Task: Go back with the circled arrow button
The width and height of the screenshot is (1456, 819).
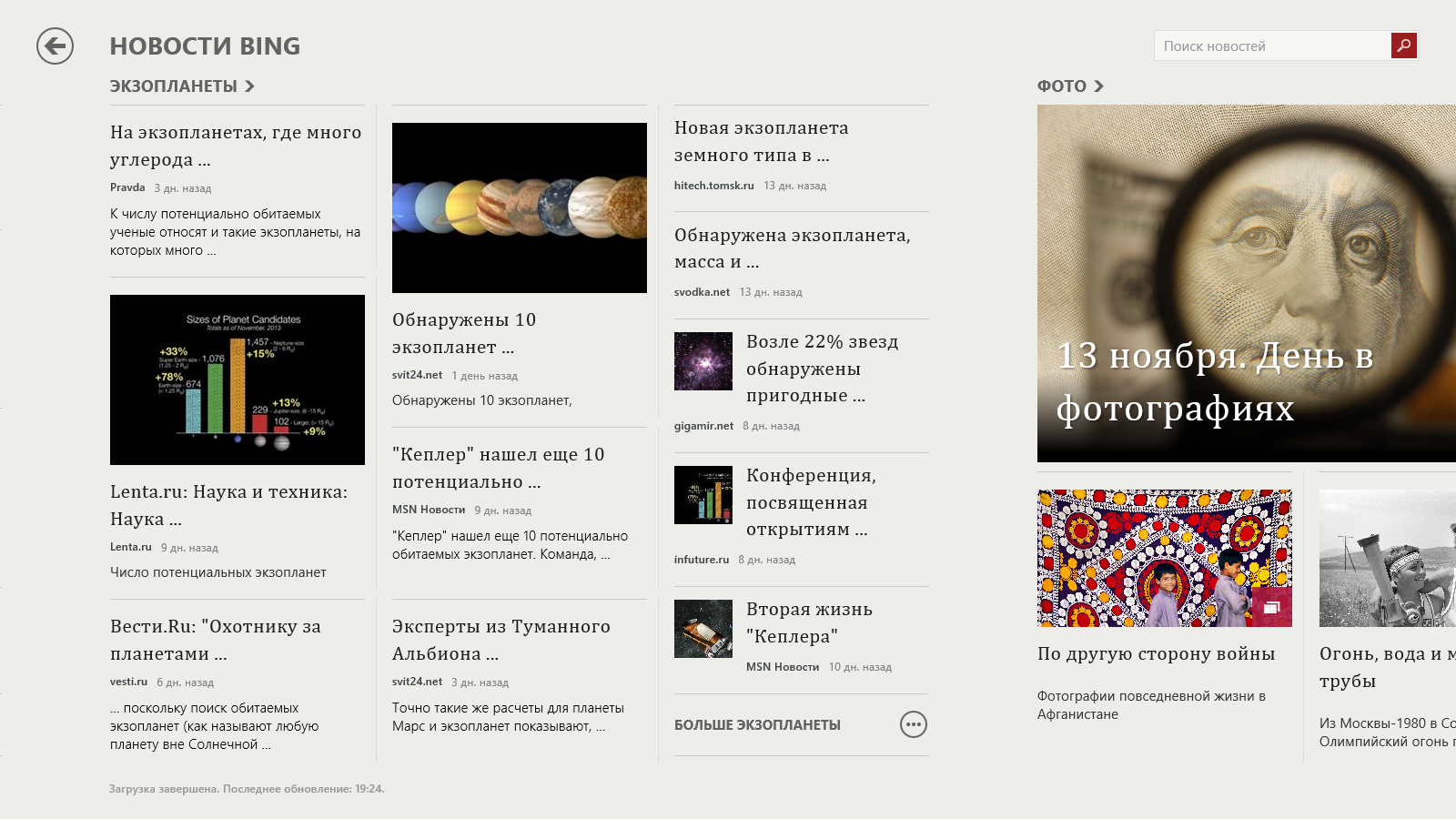Action: [x=55, y=45]
